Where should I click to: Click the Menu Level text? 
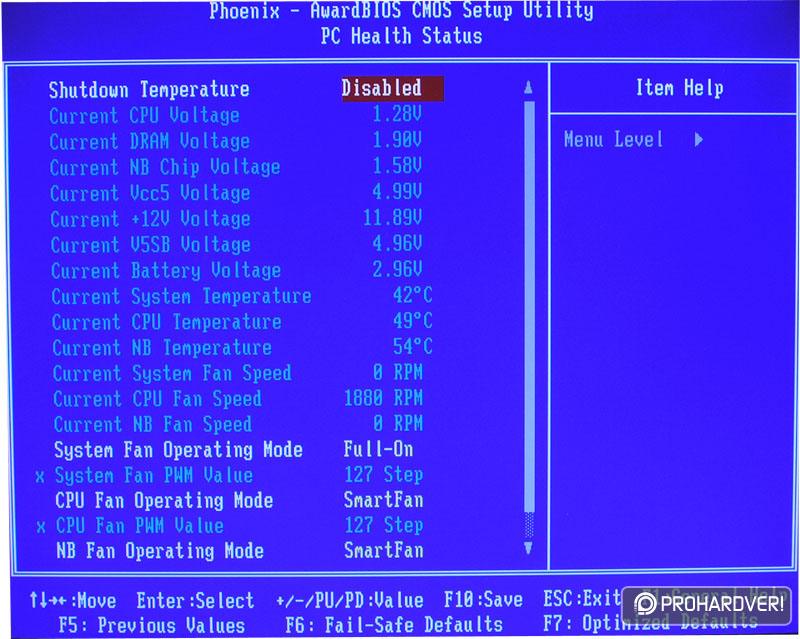point(613,139)
